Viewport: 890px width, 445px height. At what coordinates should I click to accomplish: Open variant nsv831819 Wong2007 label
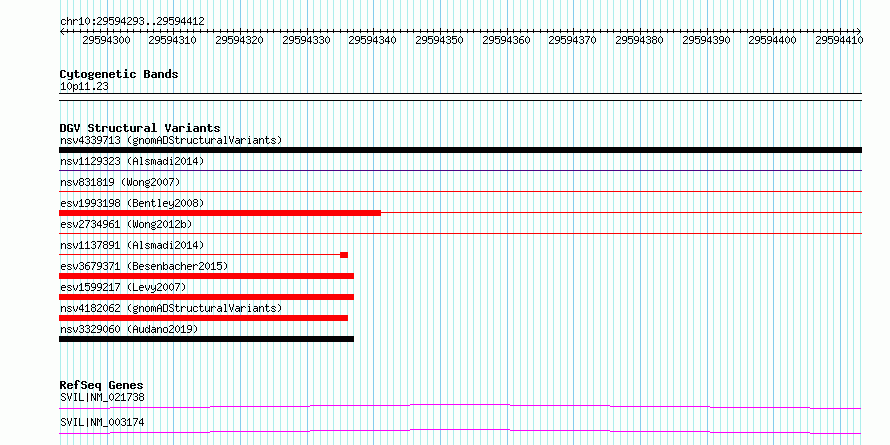(120, 182)
